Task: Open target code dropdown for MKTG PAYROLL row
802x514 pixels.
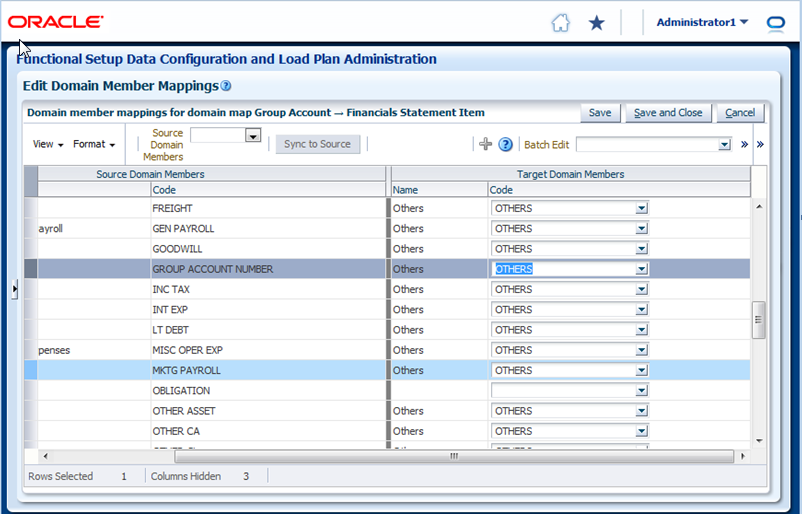Action: coord(641,370)
